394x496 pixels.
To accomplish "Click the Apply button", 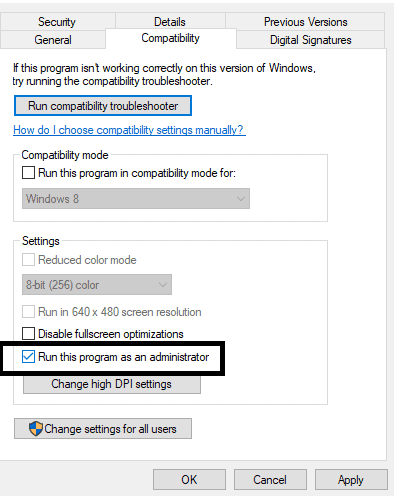I will click(x=351, y=480).
